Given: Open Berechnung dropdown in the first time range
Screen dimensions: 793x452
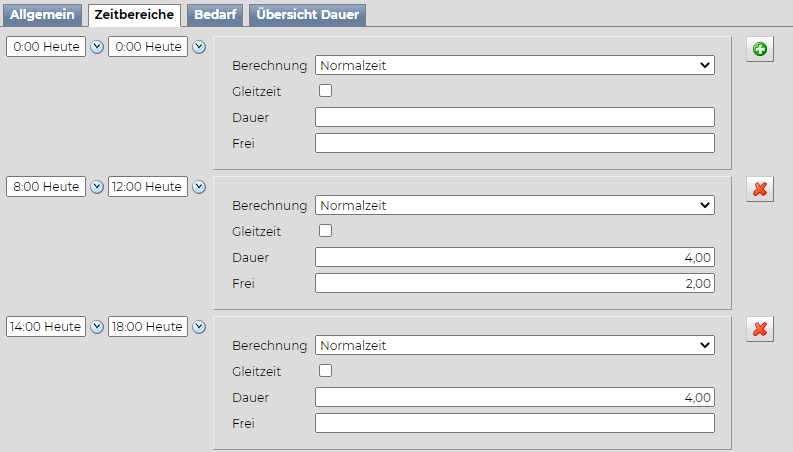Looking at the screenshot, I should 514,66.
